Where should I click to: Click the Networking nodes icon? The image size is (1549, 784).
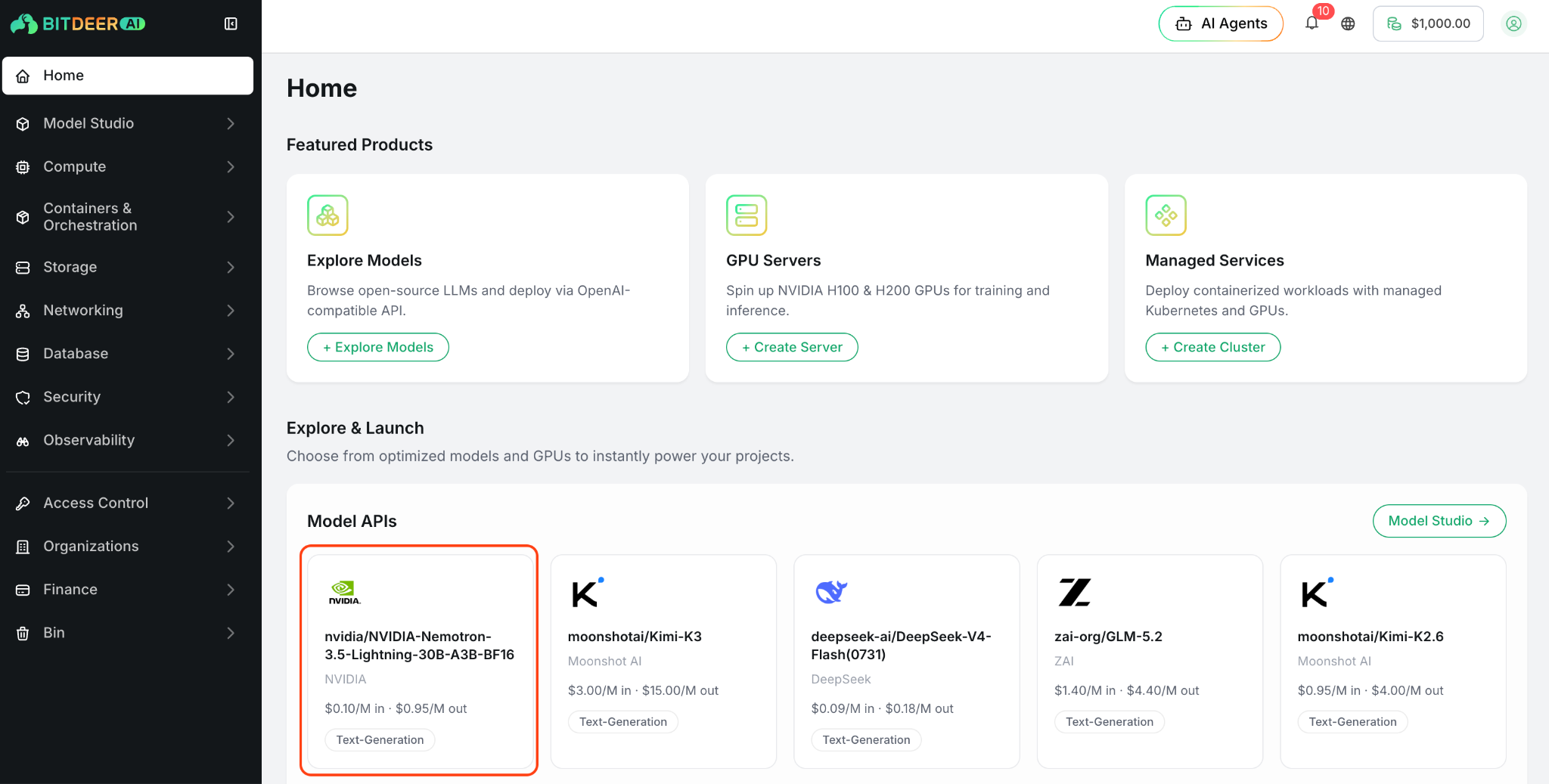click(23, 311)
